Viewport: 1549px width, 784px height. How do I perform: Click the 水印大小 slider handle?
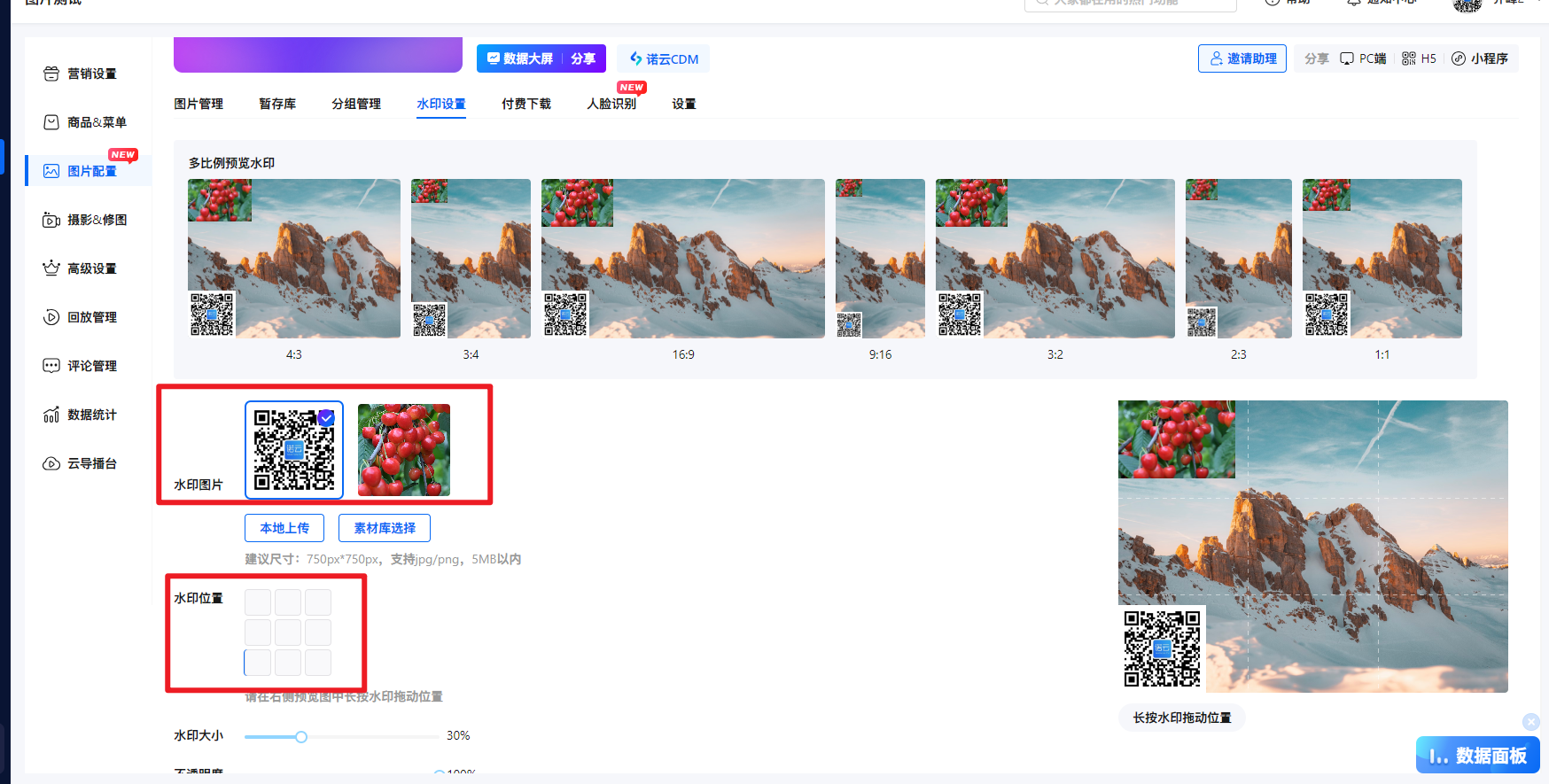click(301, 737)
